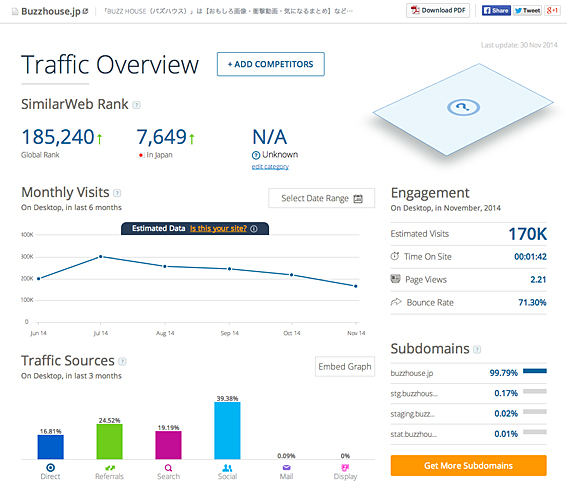The image size is (567, 489).
Task: Click the Mail envelope icon
Action: (x=286, y=468)
